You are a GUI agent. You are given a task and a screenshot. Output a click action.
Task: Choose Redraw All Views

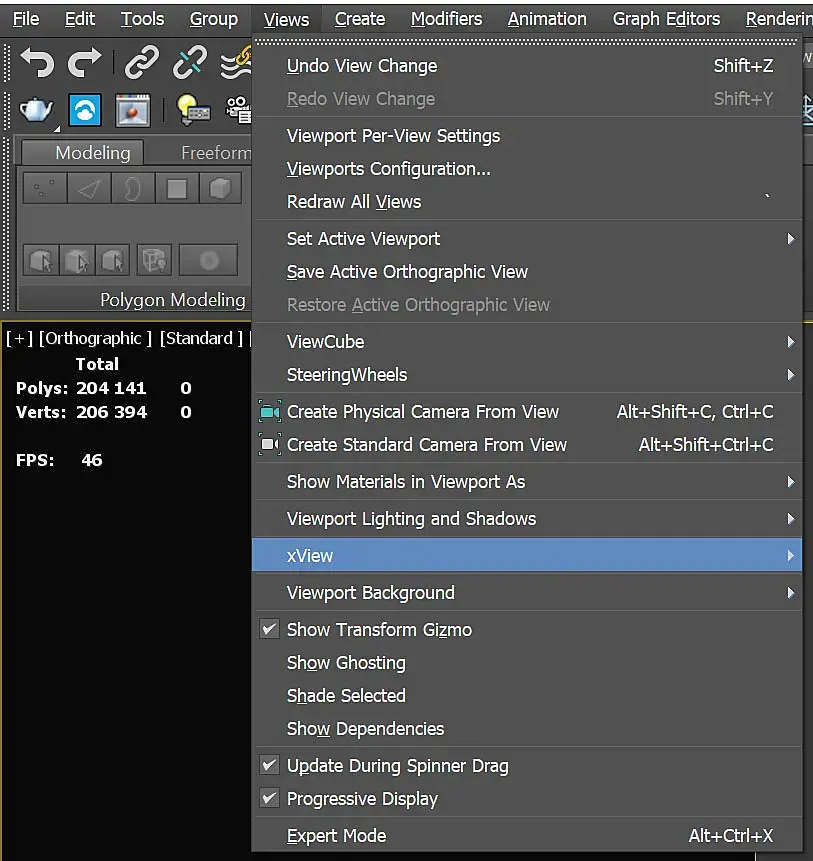pos(526,202)
